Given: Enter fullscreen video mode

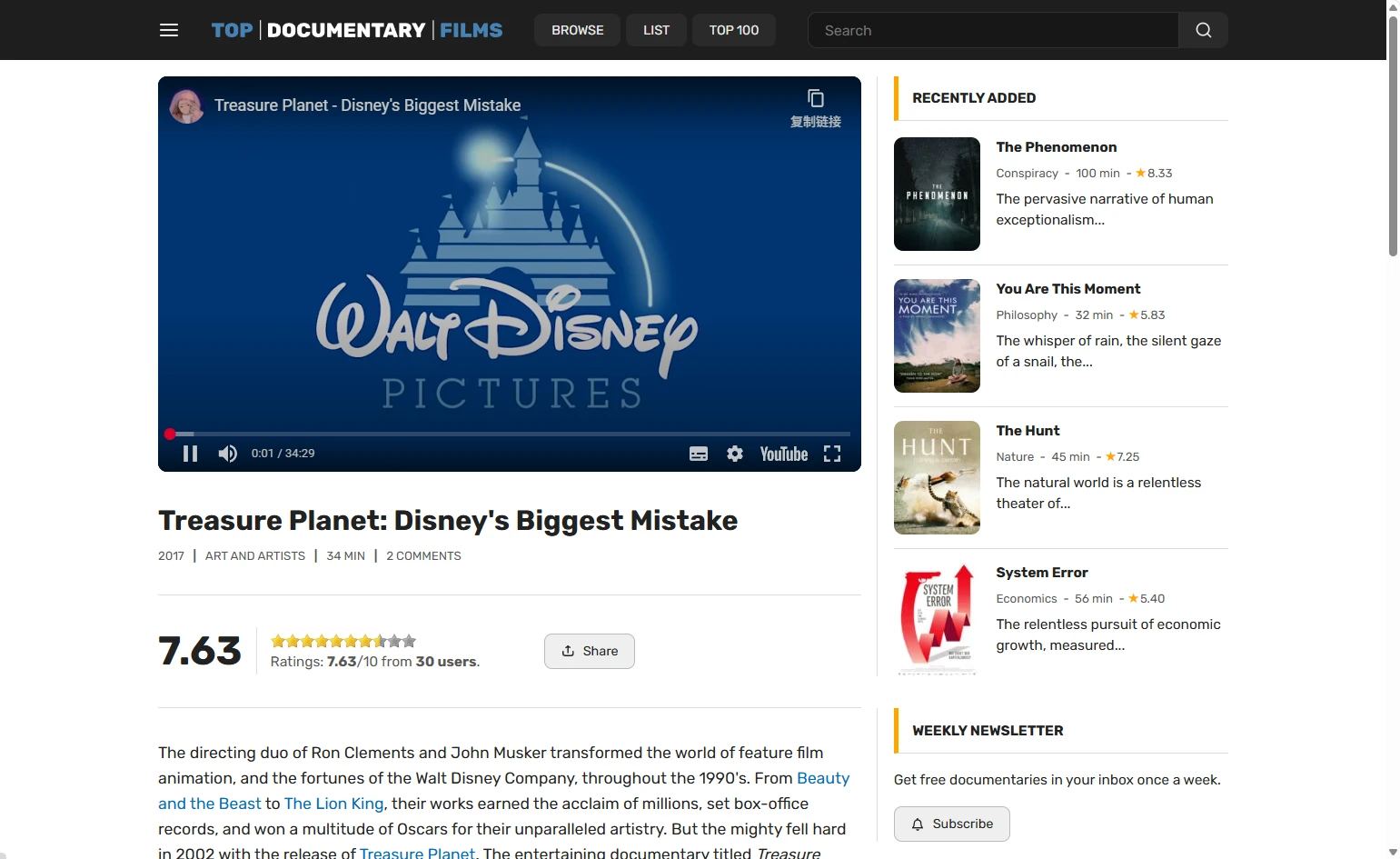Looking at the screenshot, I should 832,454.
